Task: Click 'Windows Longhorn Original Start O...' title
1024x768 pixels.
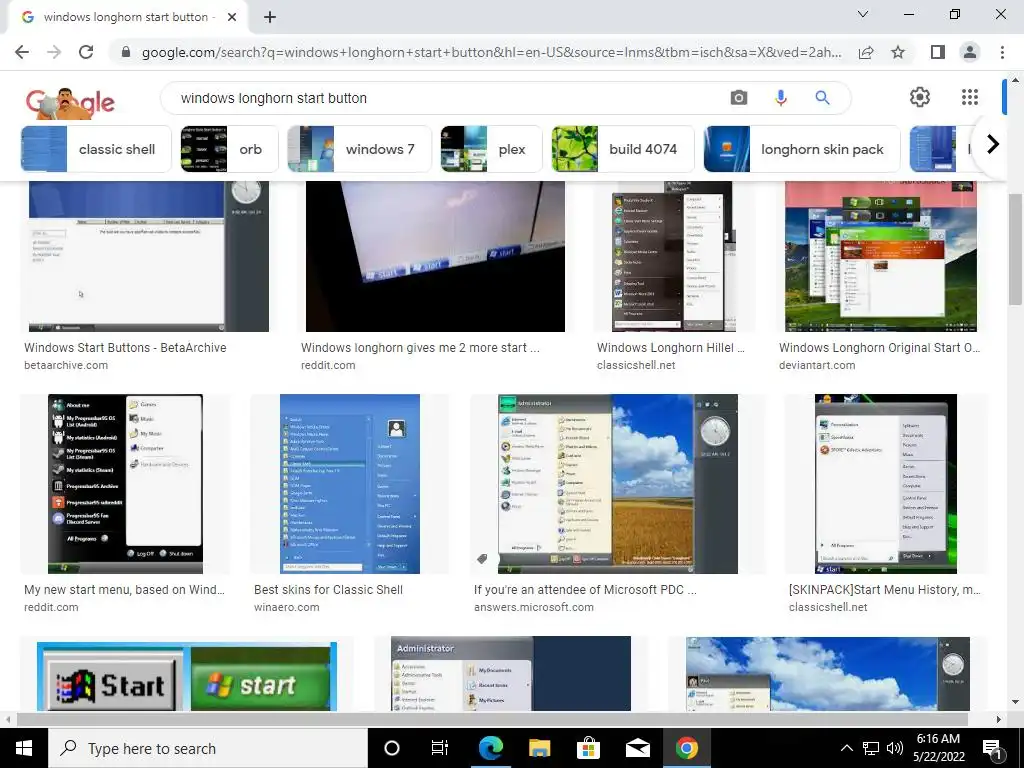Action: [x=879, y=348]
